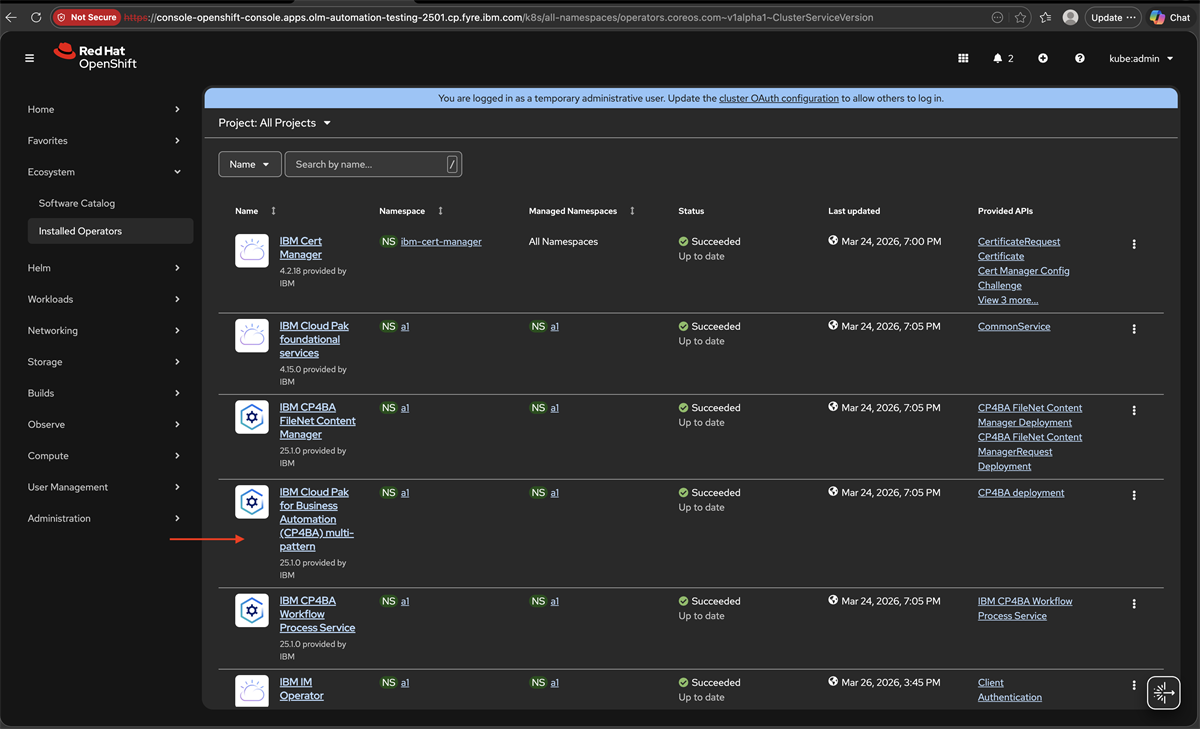
Task: Open the CP4BA deployment API link
Action: [1021, 493]
